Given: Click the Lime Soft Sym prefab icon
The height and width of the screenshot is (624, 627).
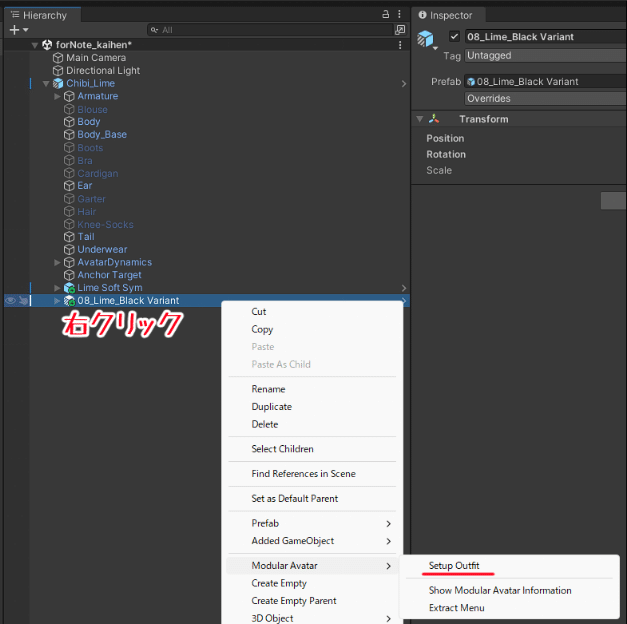Looking at the screenshot, I should coord(69,288).
